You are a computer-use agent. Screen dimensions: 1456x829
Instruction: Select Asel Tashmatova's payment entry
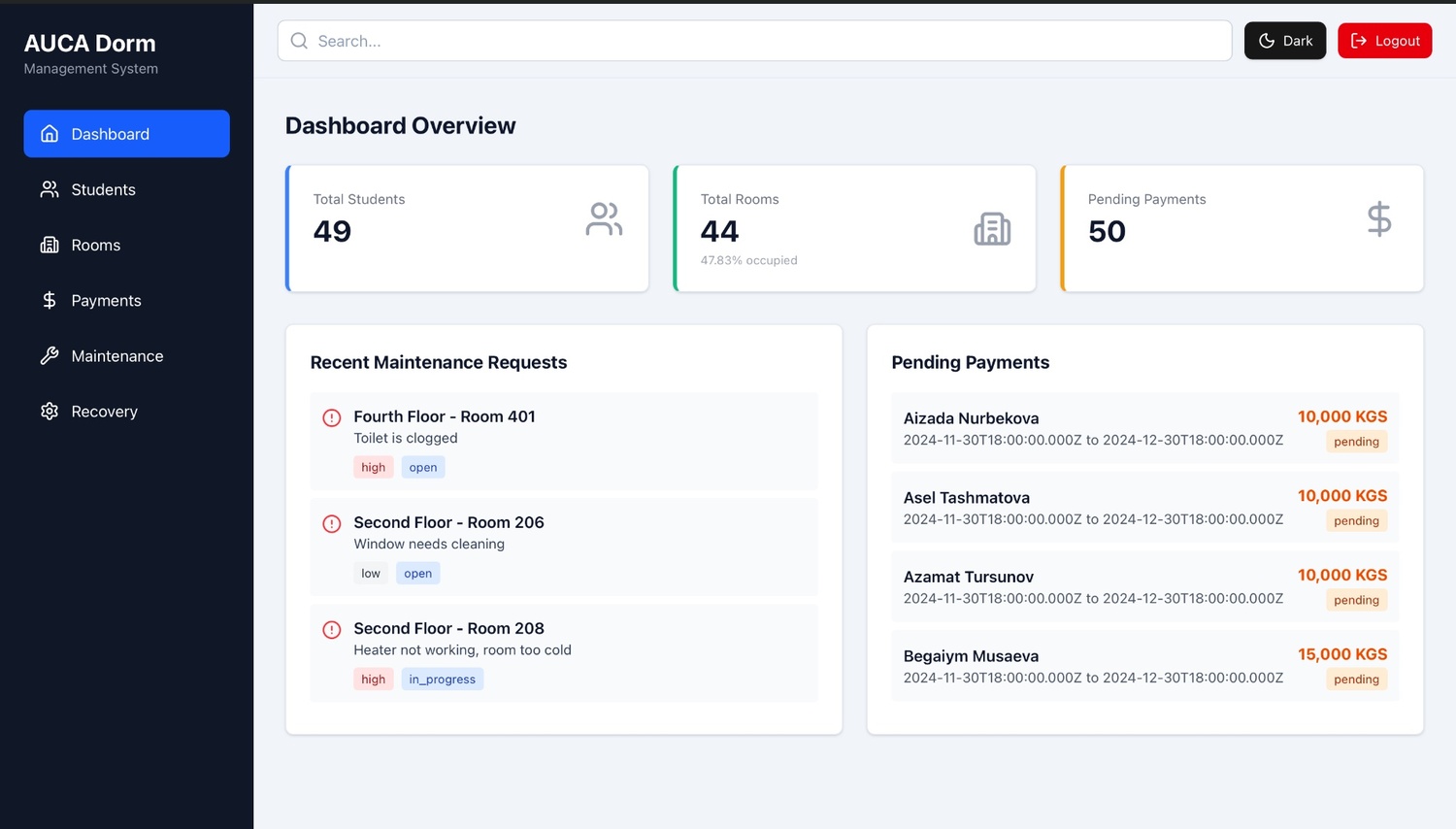(x=1145, y=509)
